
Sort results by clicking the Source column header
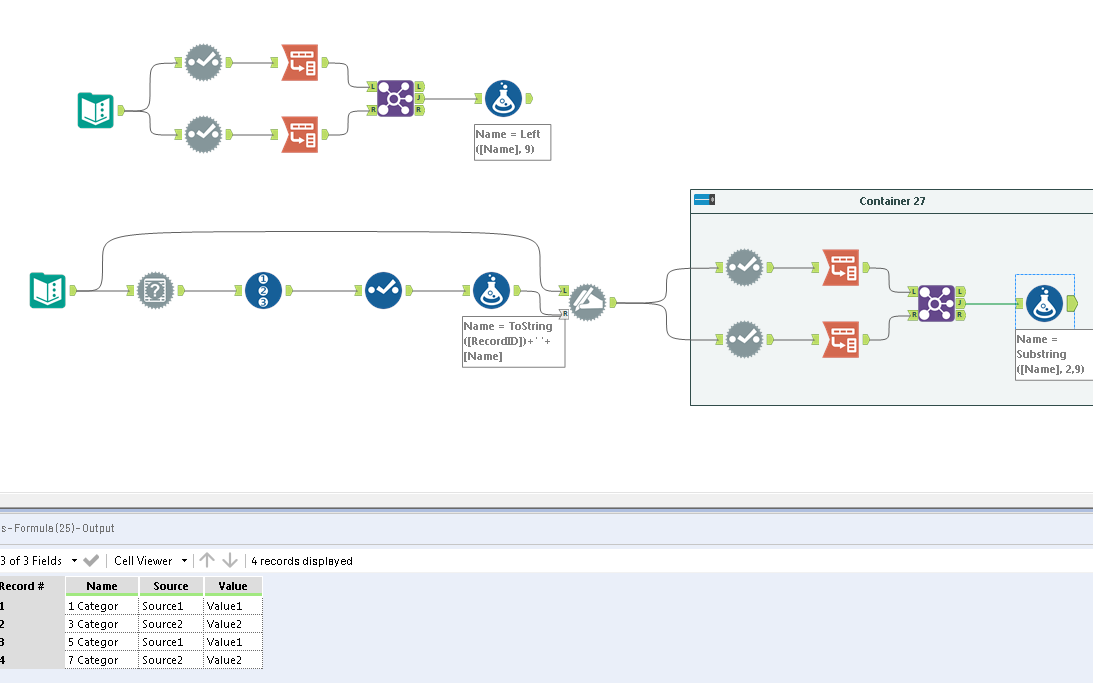click(x=170, y=586)
